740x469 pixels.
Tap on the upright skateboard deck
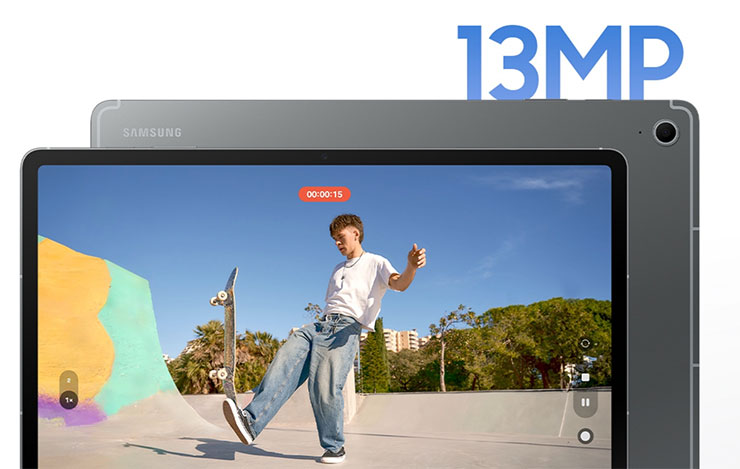tap(228, 320)
